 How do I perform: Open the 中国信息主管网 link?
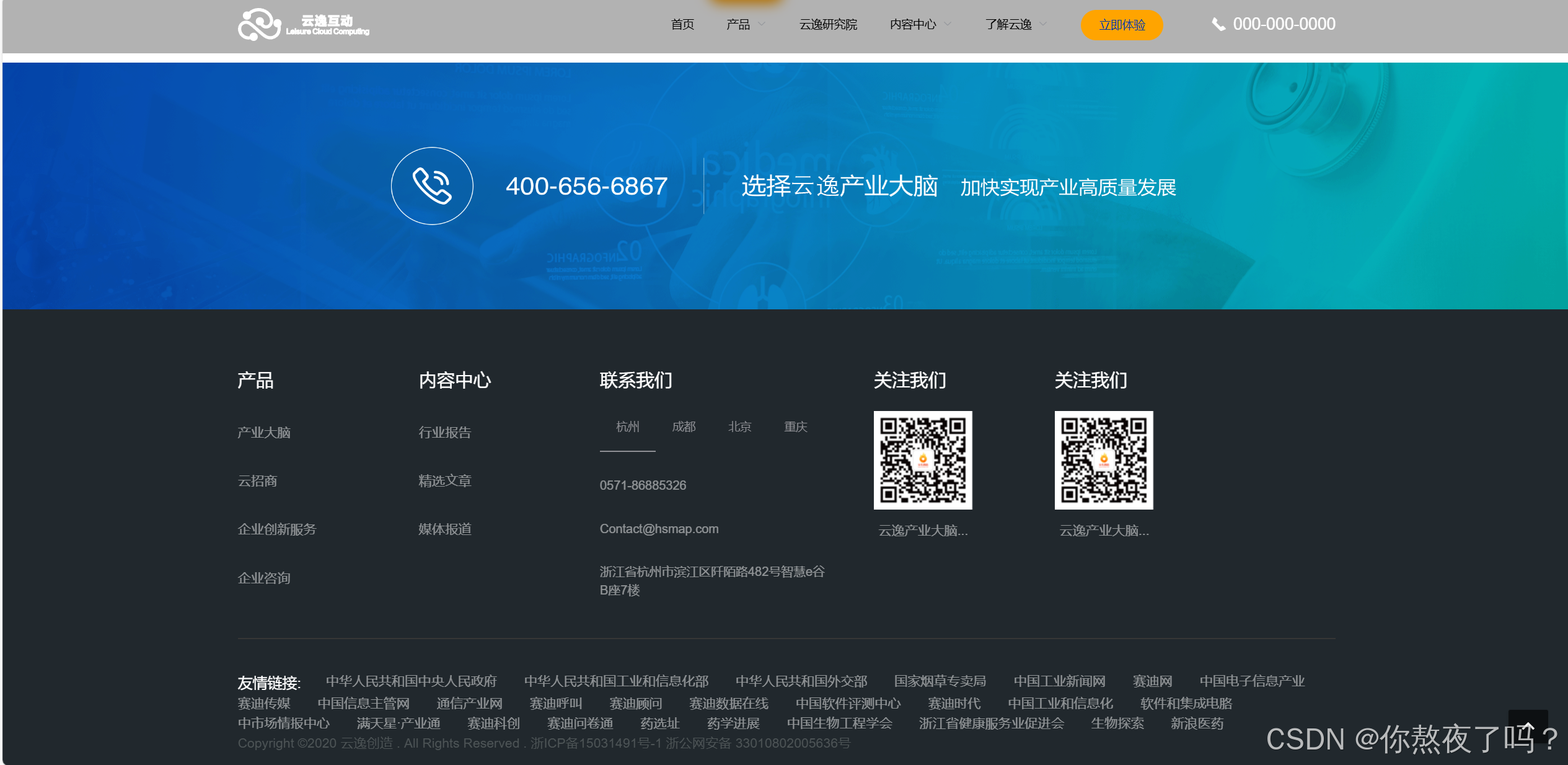click(x=364, y=703)
